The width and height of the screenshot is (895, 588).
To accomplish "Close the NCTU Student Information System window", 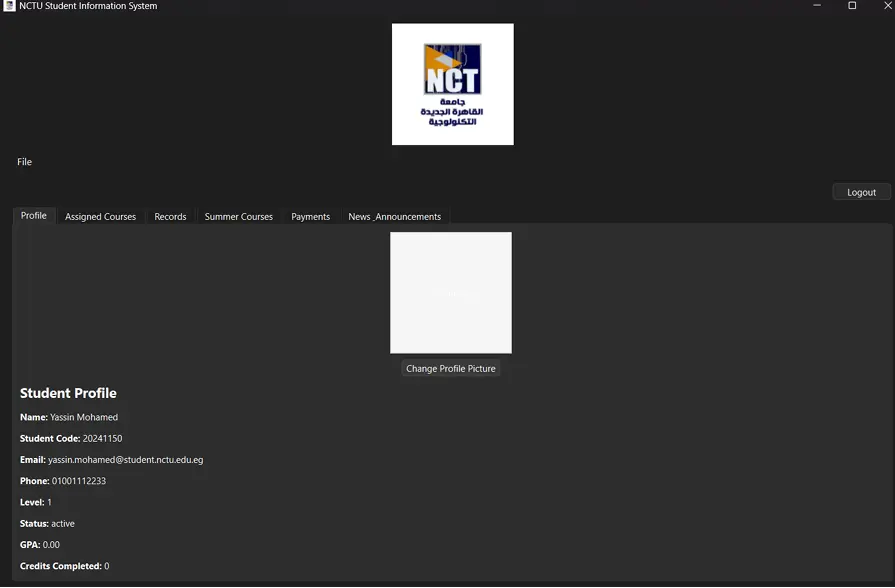I will point(888,6).
